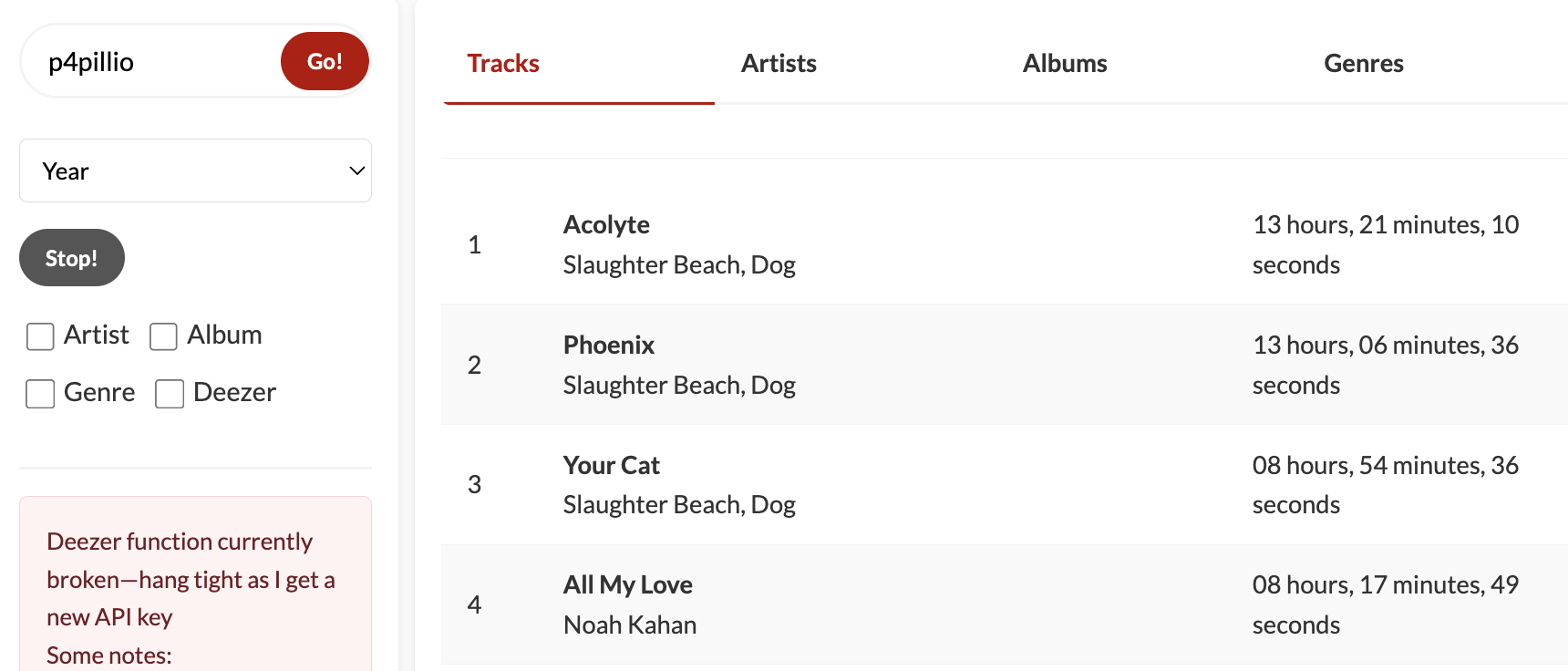Toggle the Deezer checkbox
The image size is (1568, 671).
point(170,394)
